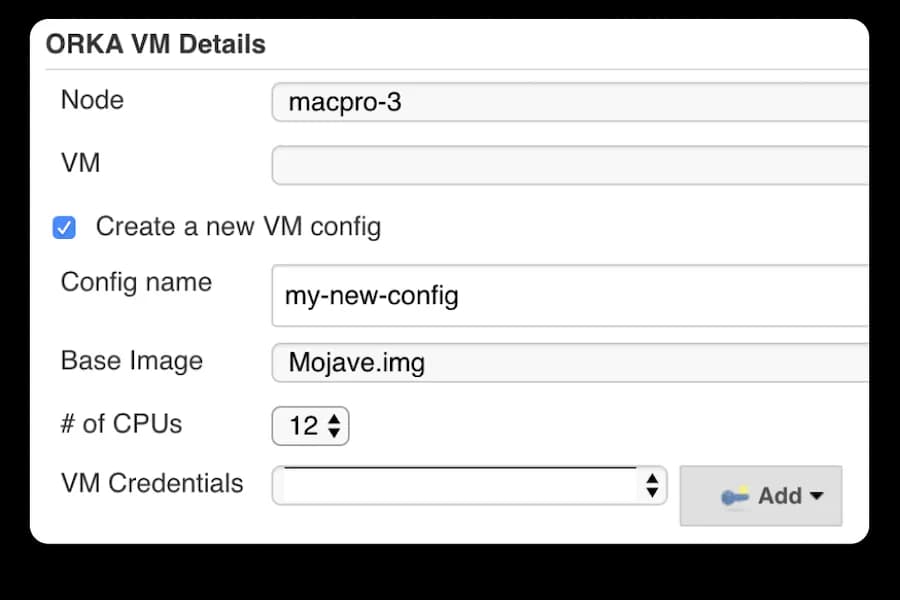The image size is (900, 600).
Task: Click the 'Create a new VM config' label text
Action: pos(238,227)
